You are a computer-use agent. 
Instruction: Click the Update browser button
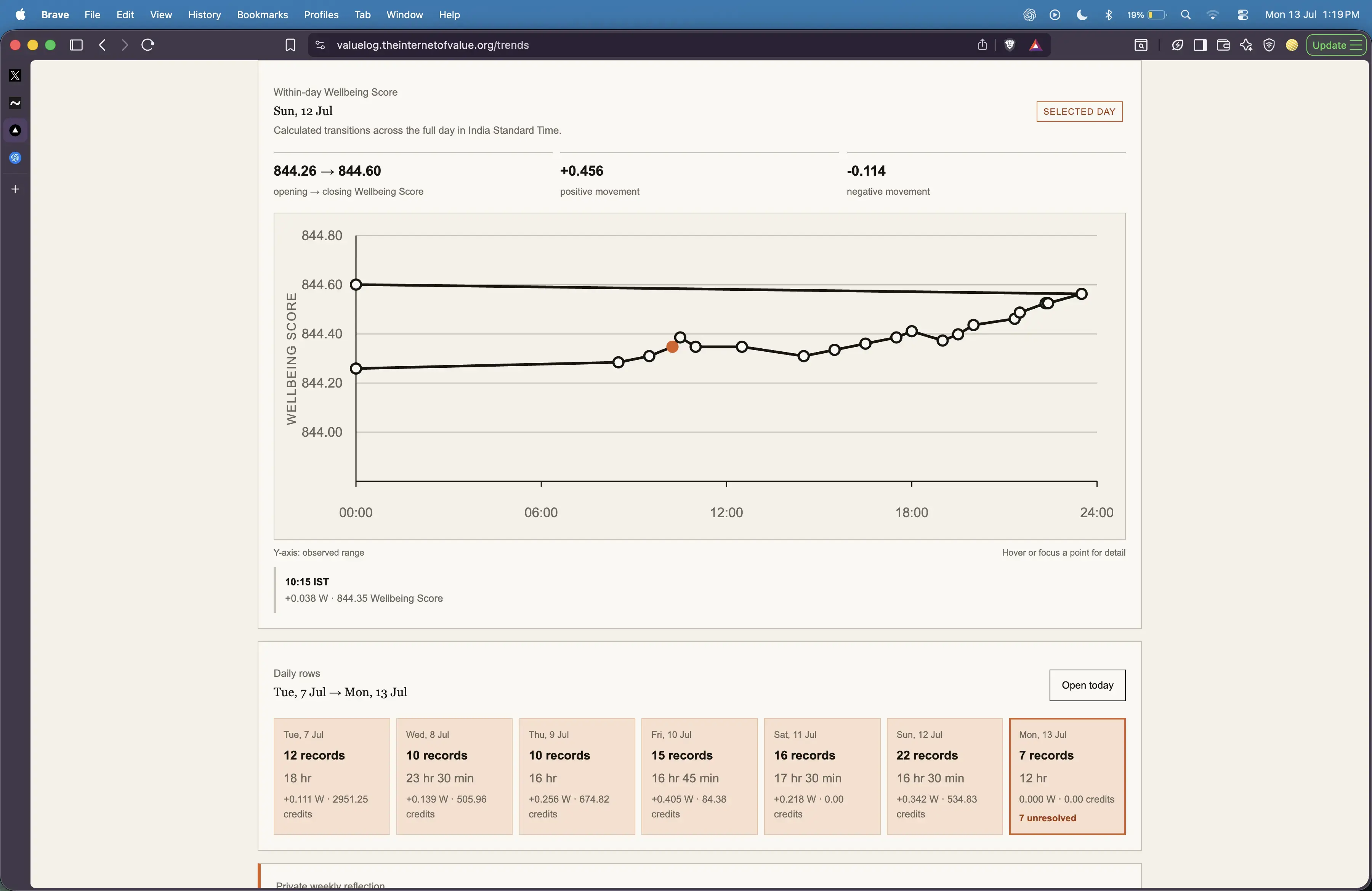pyautogui.click(x=1336, y=45)
